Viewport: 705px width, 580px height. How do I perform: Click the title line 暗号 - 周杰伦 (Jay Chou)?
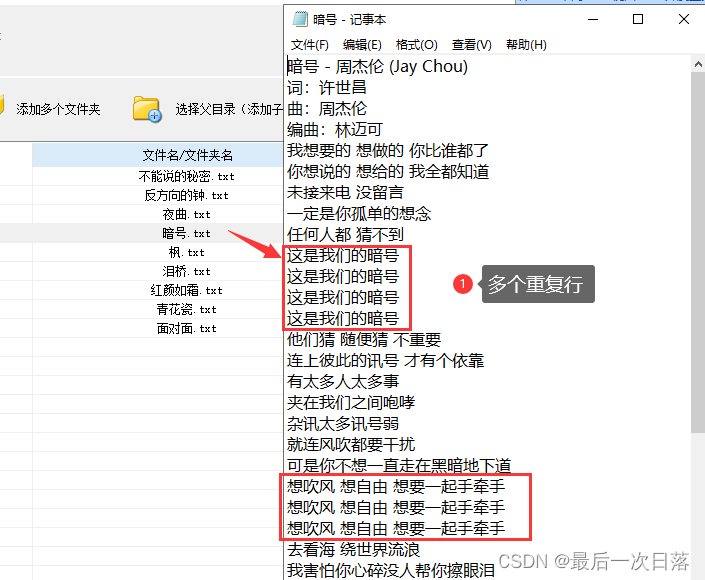click(x=377, y=67)
